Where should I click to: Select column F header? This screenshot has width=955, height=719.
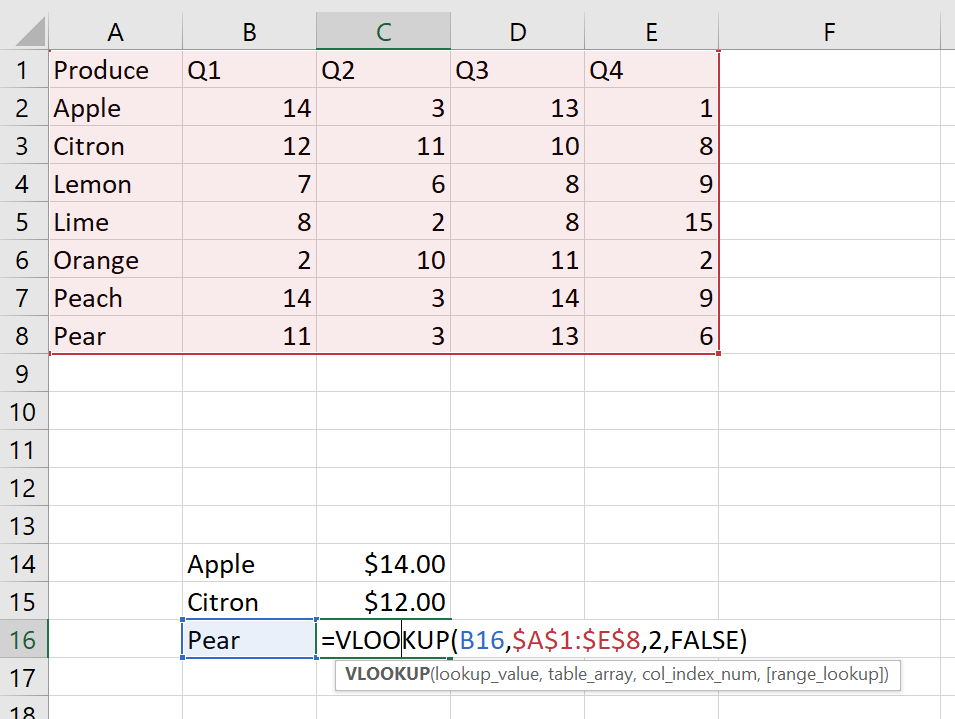pos(828,31)
